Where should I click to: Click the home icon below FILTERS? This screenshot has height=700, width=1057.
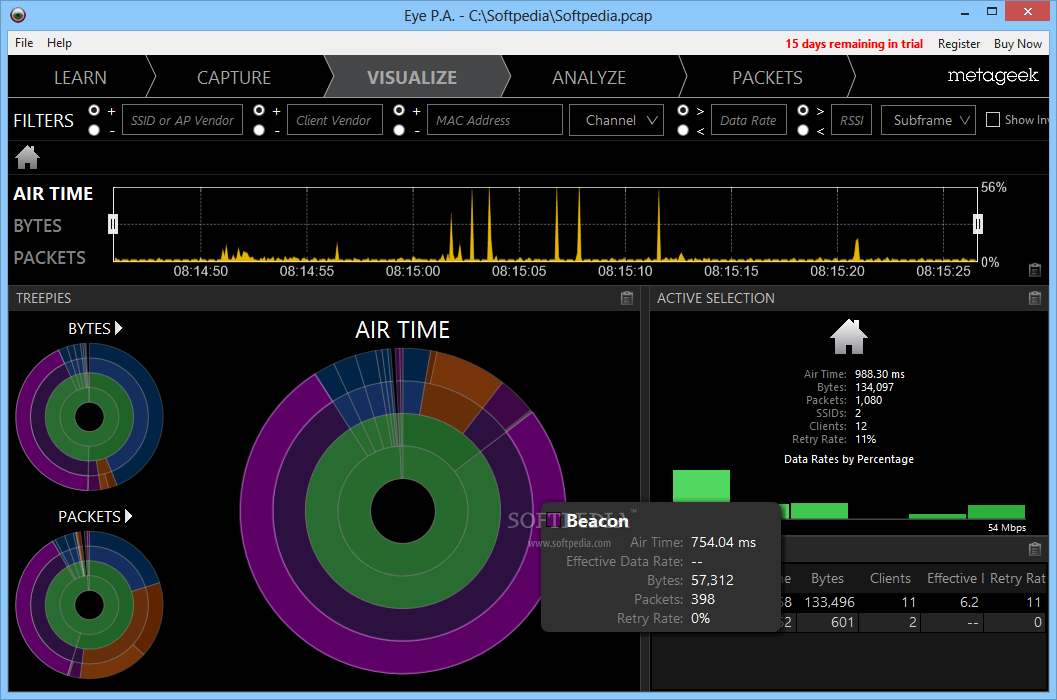(28, 157)
